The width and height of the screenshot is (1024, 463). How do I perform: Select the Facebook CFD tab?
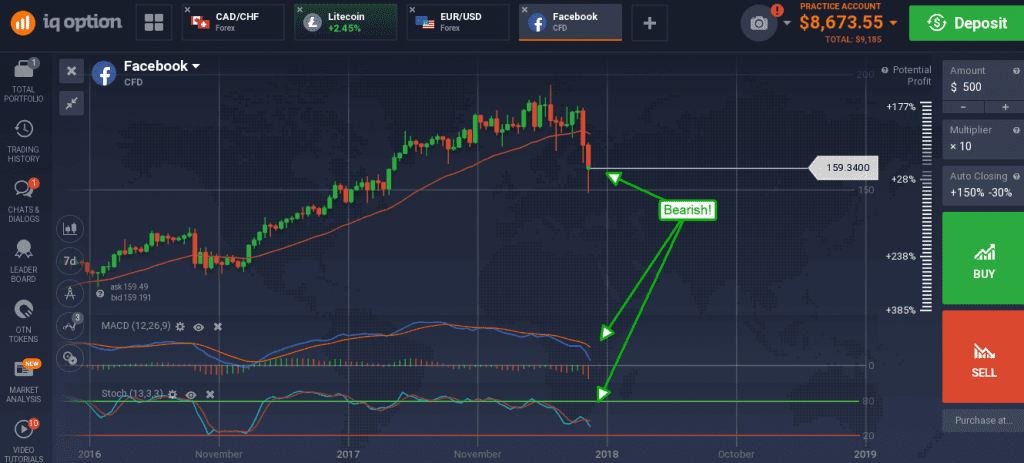[x=570, y=23]
